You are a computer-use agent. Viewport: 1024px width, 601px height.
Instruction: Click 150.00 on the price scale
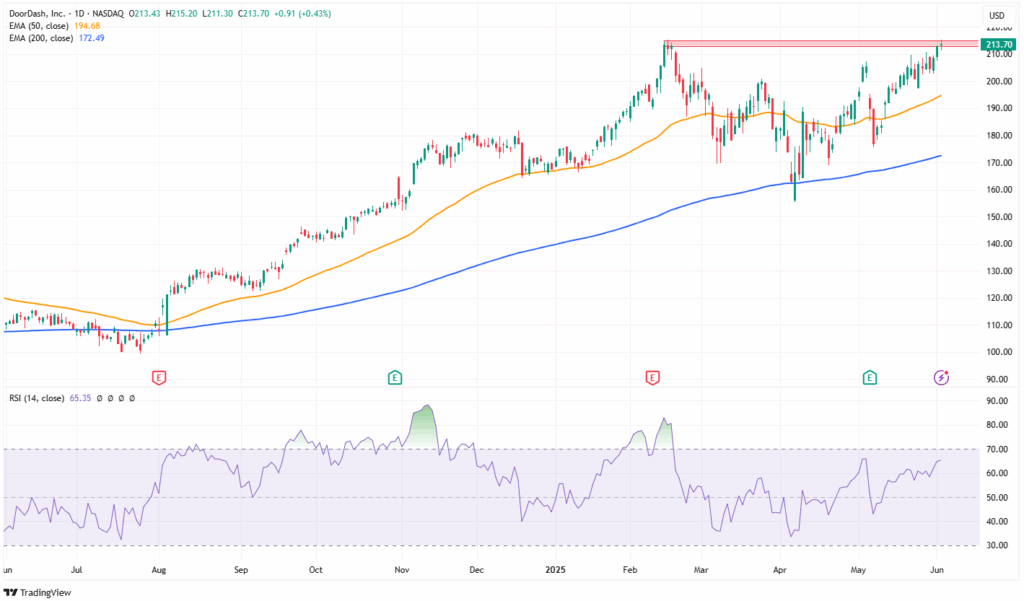999,217
